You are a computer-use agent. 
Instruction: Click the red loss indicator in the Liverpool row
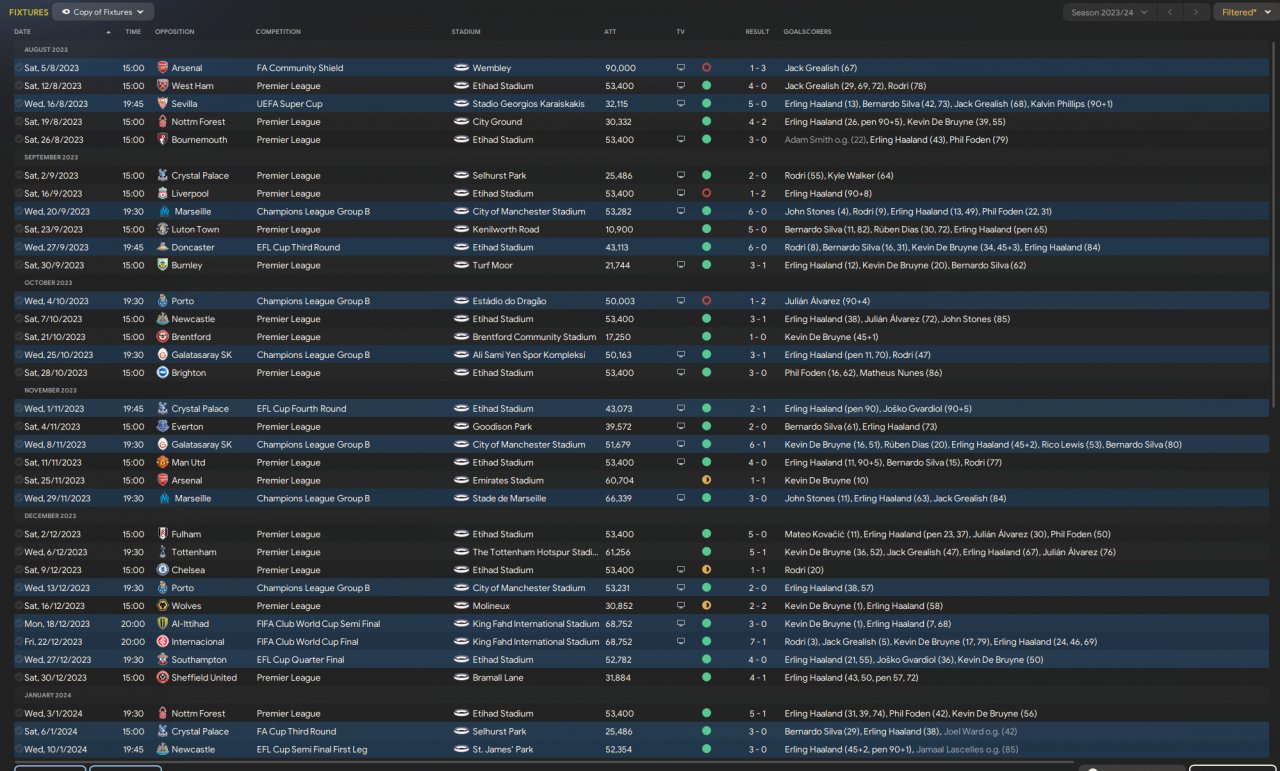pyautogui.click(x=707, y=194)
